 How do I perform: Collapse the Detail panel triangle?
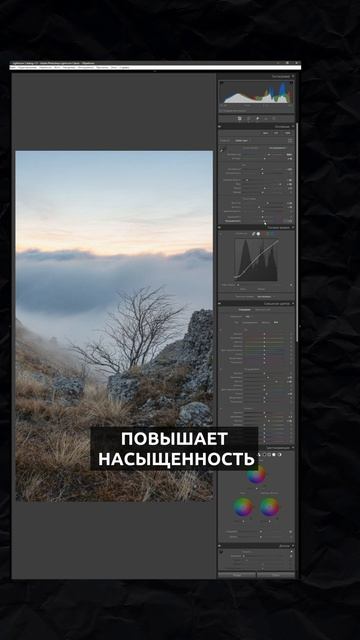click(x=293, y=546)
